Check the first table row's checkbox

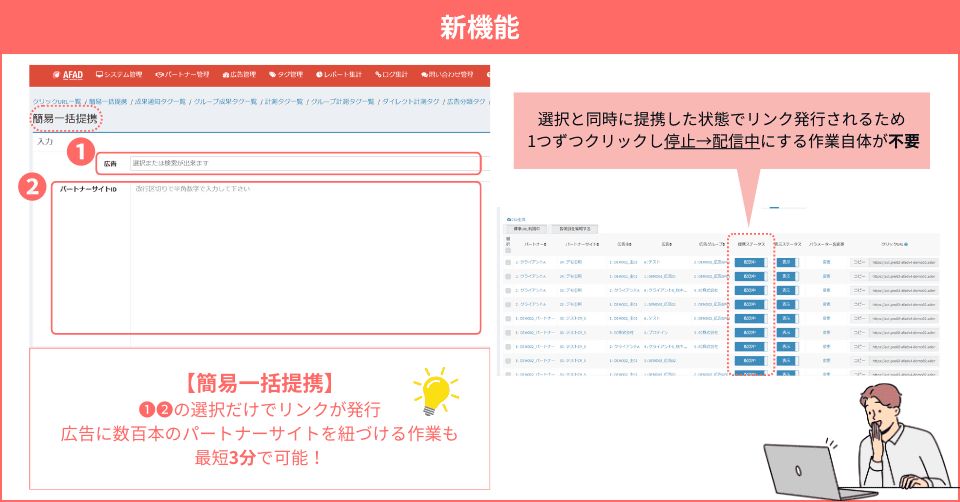pyautogui.click(x=508, y=262)
